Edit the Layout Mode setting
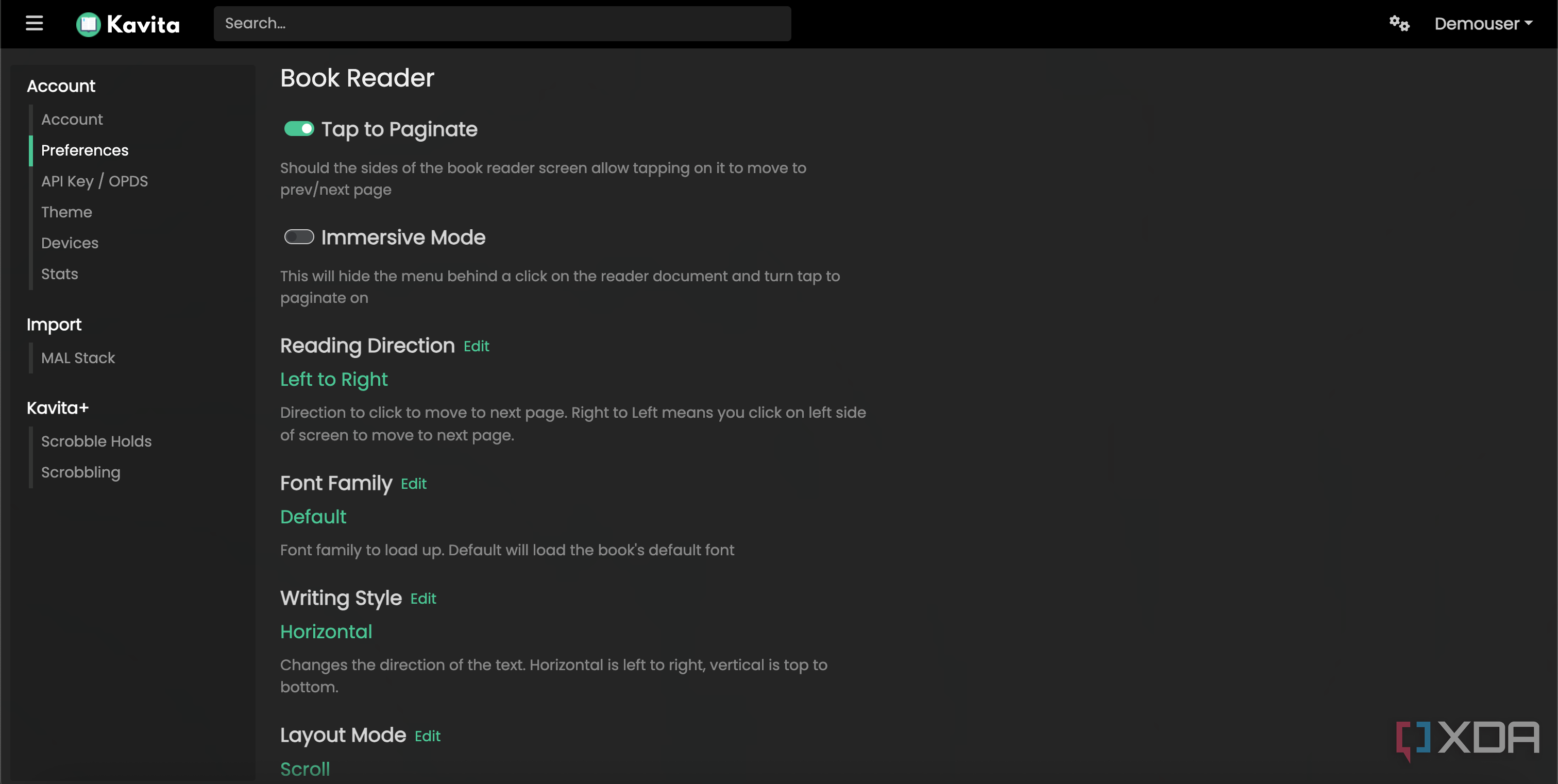Screen dimensions: 1558x784 click(x=427, y=736)
